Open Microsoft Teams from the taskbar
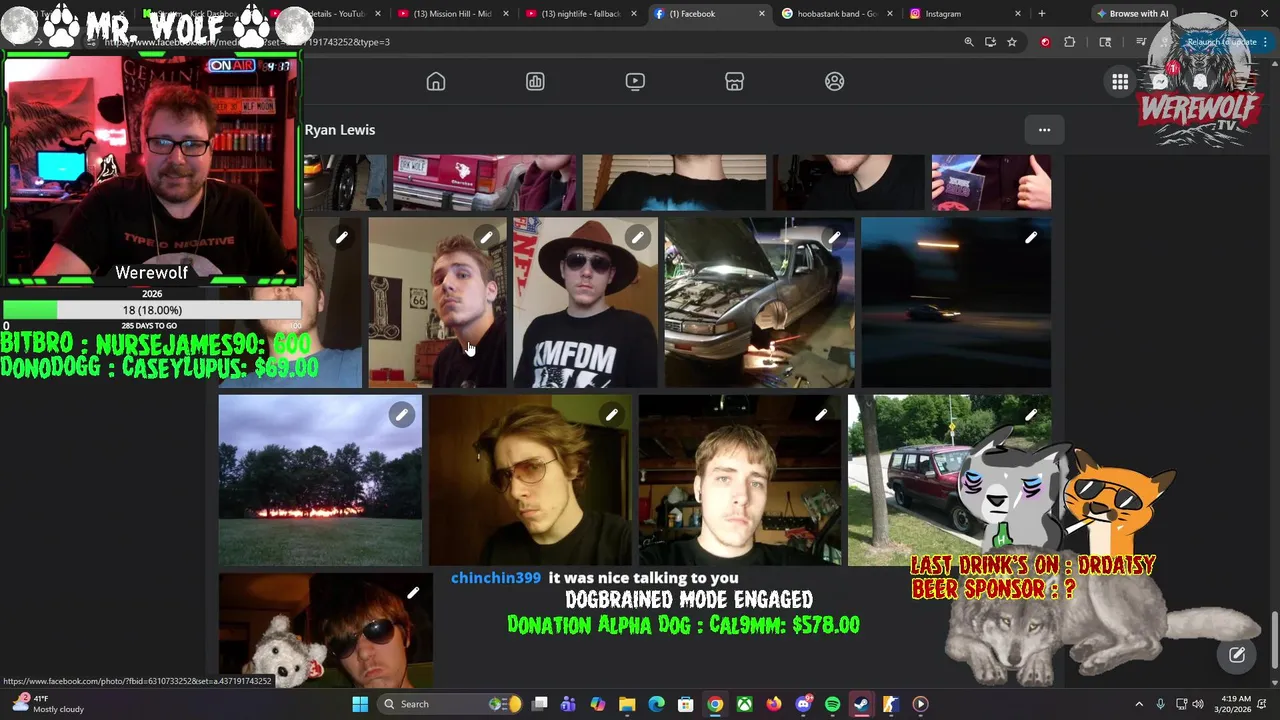The width and height of the screenshot is (1280, 720). (x=568, y=704)
